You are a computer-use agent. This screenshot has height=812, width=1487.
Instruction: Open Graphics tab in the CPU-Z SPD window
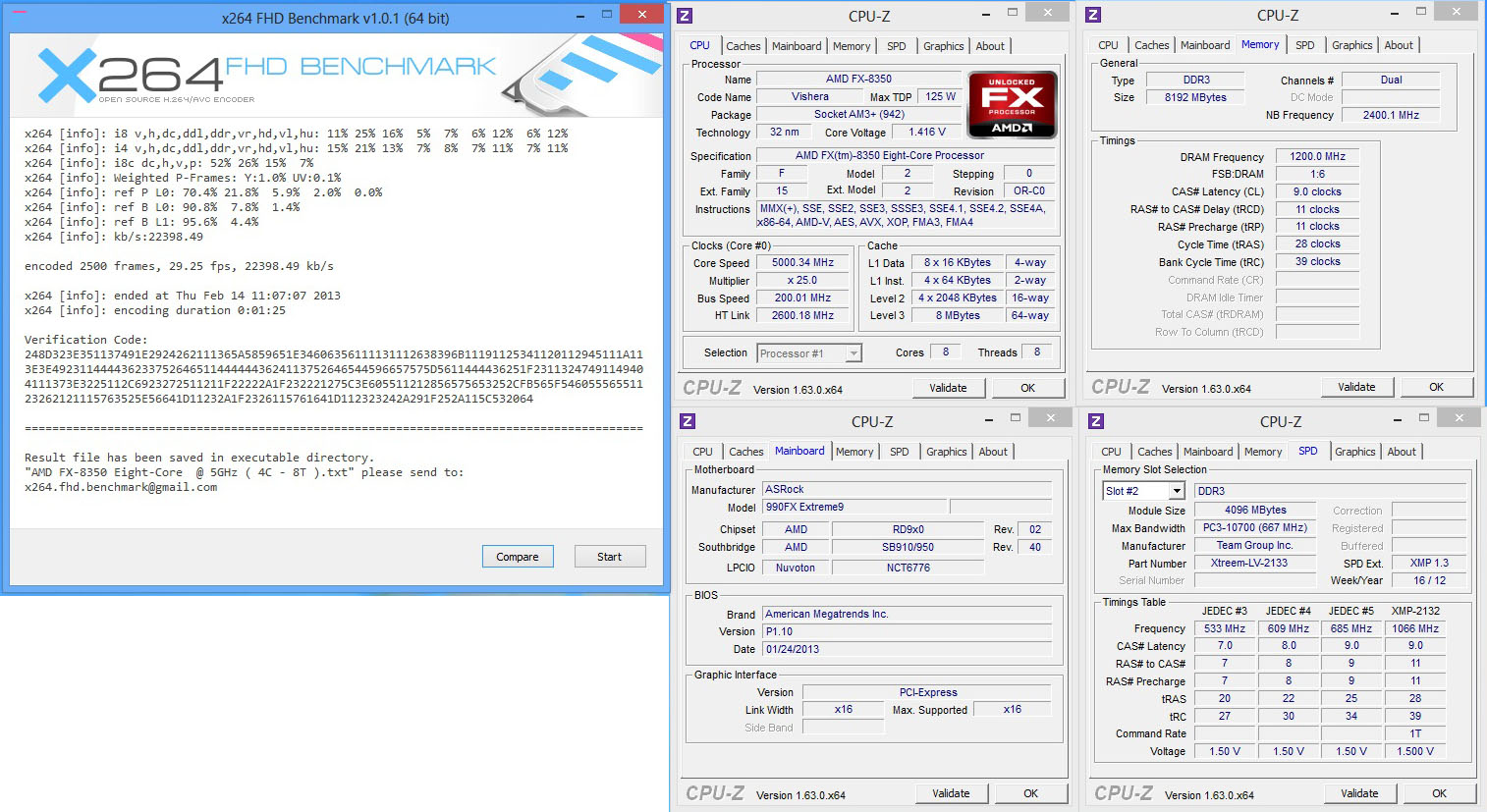point(1355,452)
